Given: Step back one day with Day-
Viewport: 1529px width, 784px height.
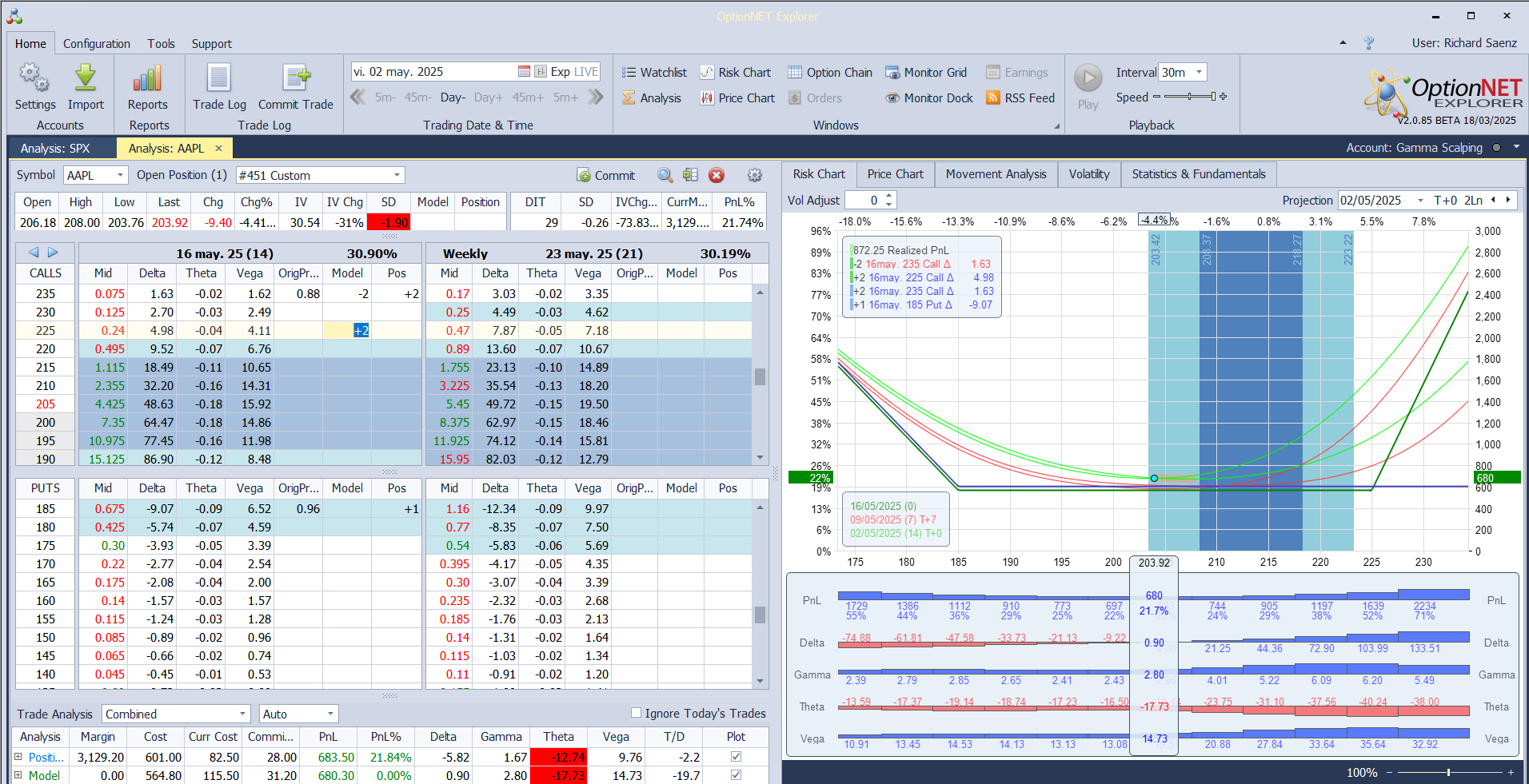Looking at the screenshot, I should tap(453, 98).
